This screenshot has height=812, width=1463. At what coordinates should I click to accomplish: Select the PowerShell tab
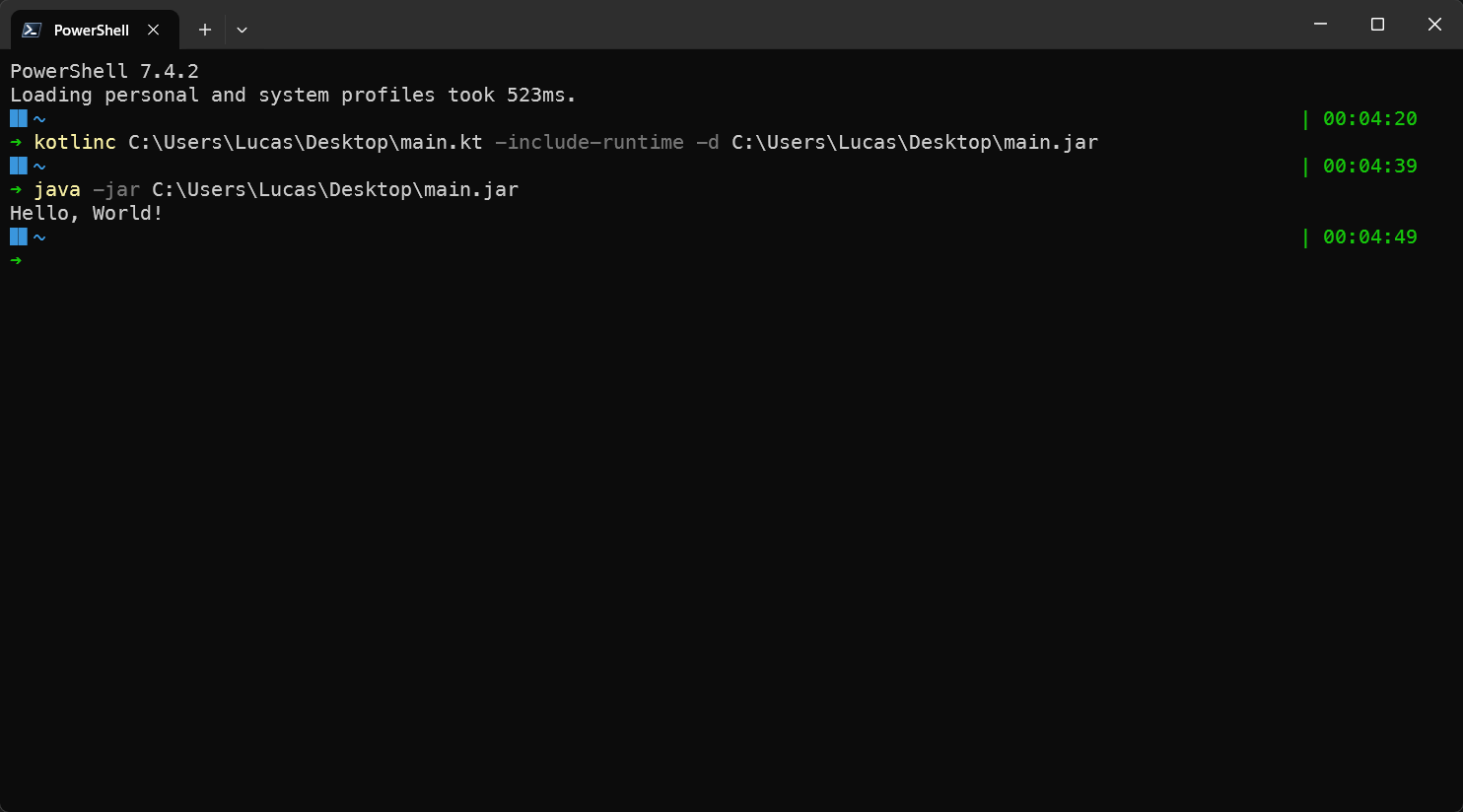pyautogui.click(x=92, y=30)
